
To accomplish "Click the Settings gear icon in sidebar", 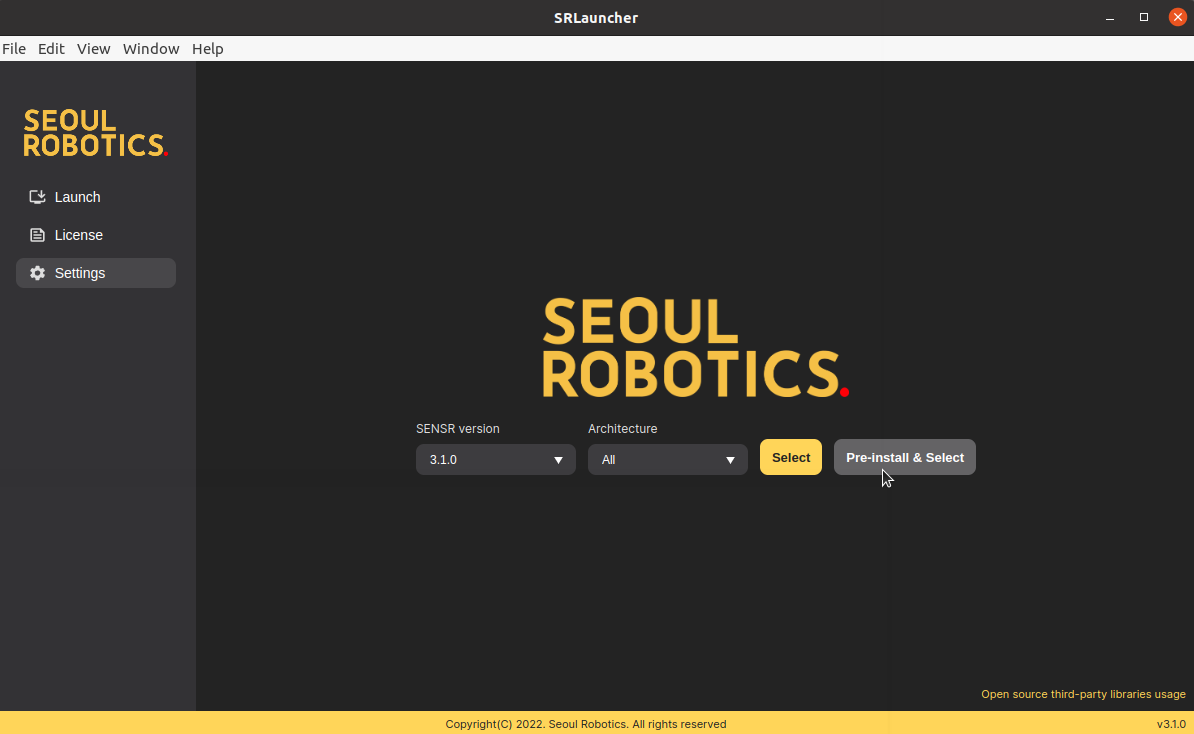I will click(x=37, y=273).
